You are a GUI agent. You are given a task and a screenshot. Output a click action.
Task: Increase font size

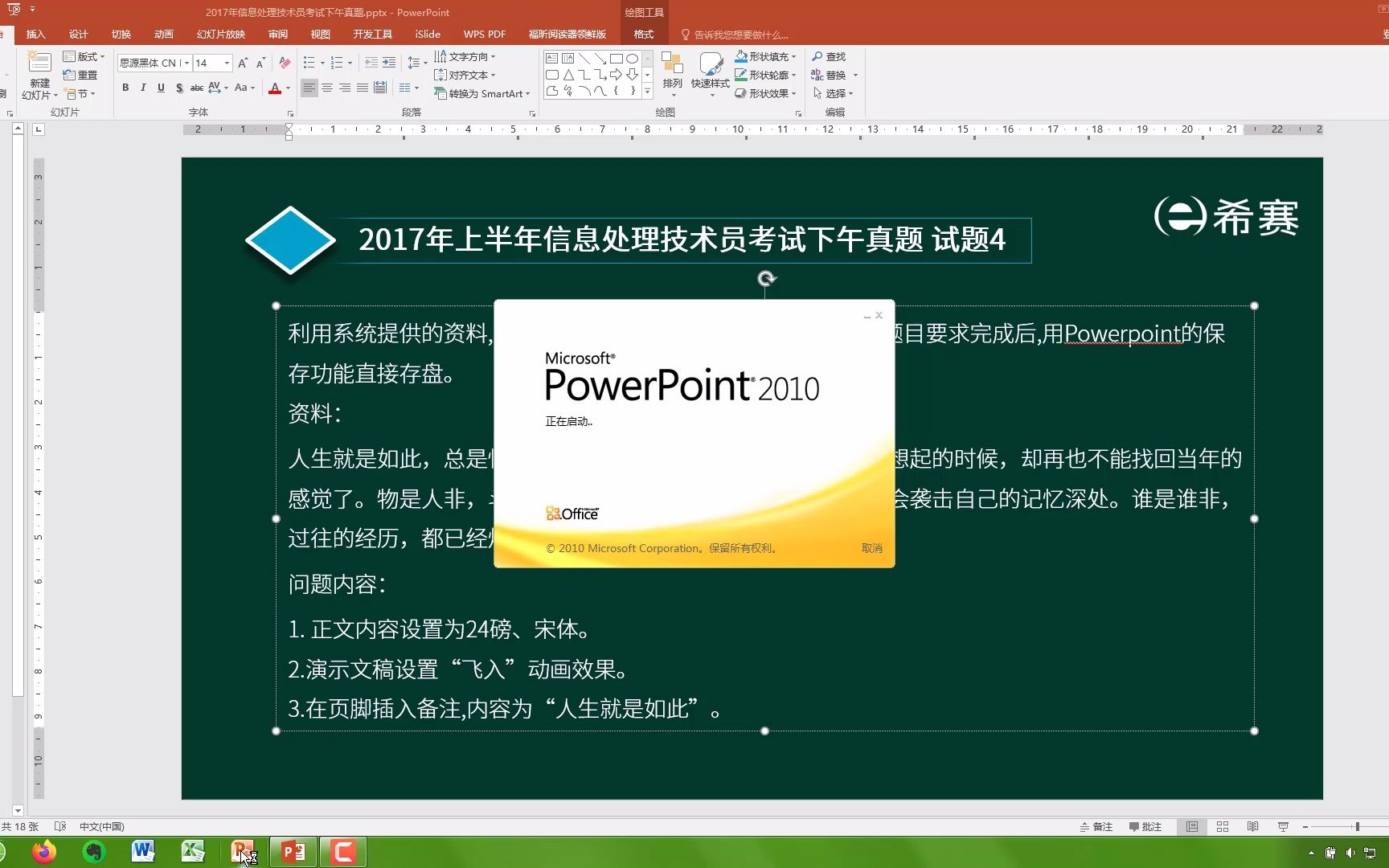243,63
